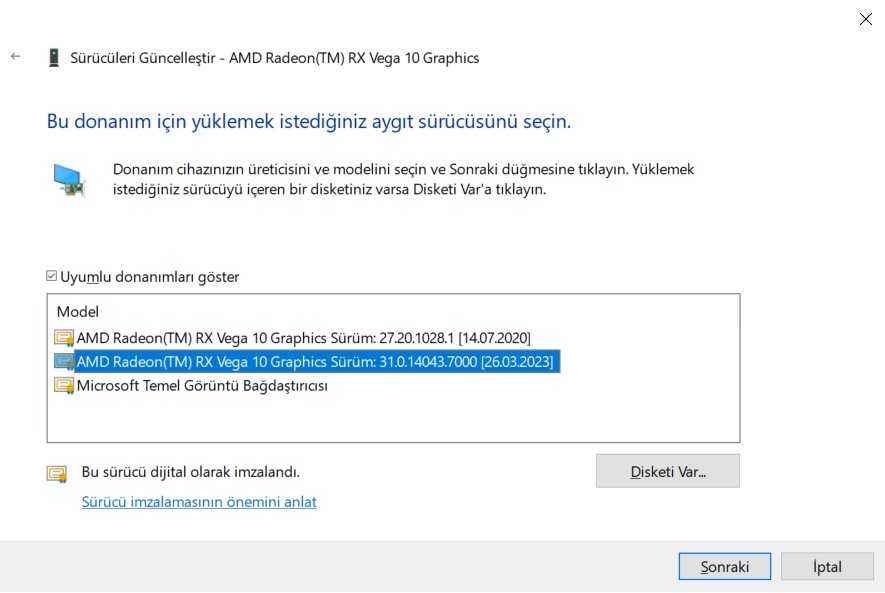The height and width of the screenshot is (593, 885).
Task: Click the display adapter hardware icon
Action: coord(69,180)
